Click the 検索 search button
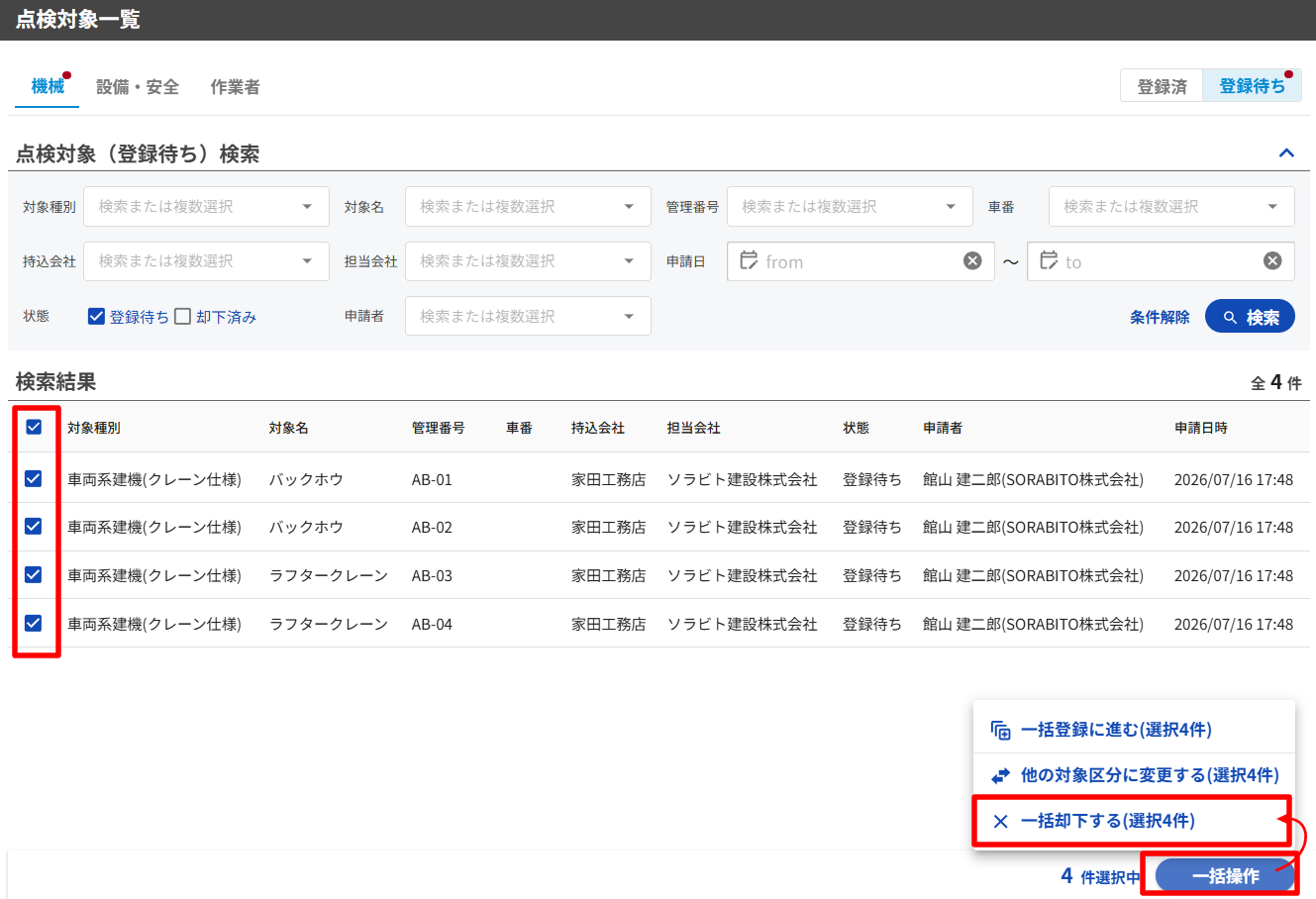Image resolution: width=1316 pixels, height=899 pixels. (x=1250, y=317)
